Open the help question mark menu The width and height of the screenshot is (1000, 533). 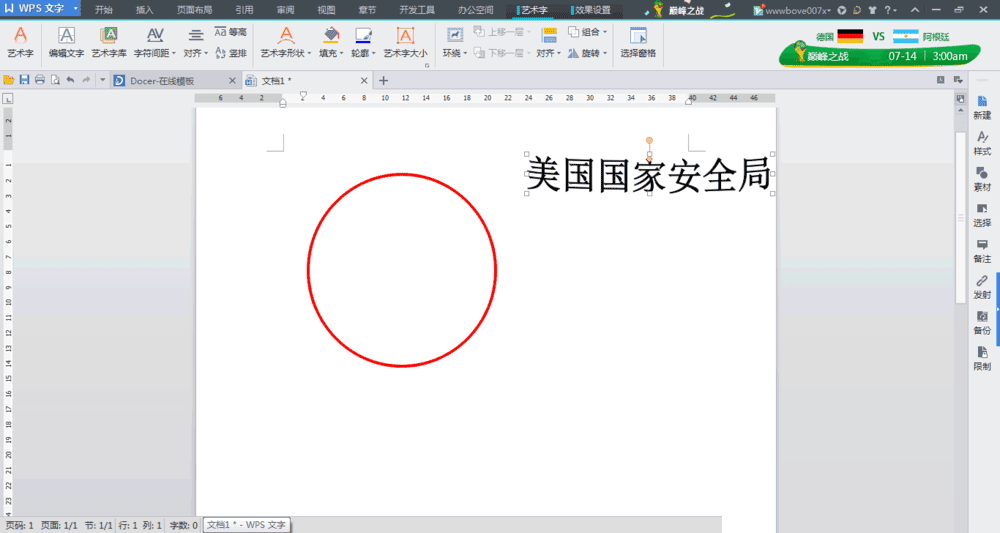[x=890, y=10]
